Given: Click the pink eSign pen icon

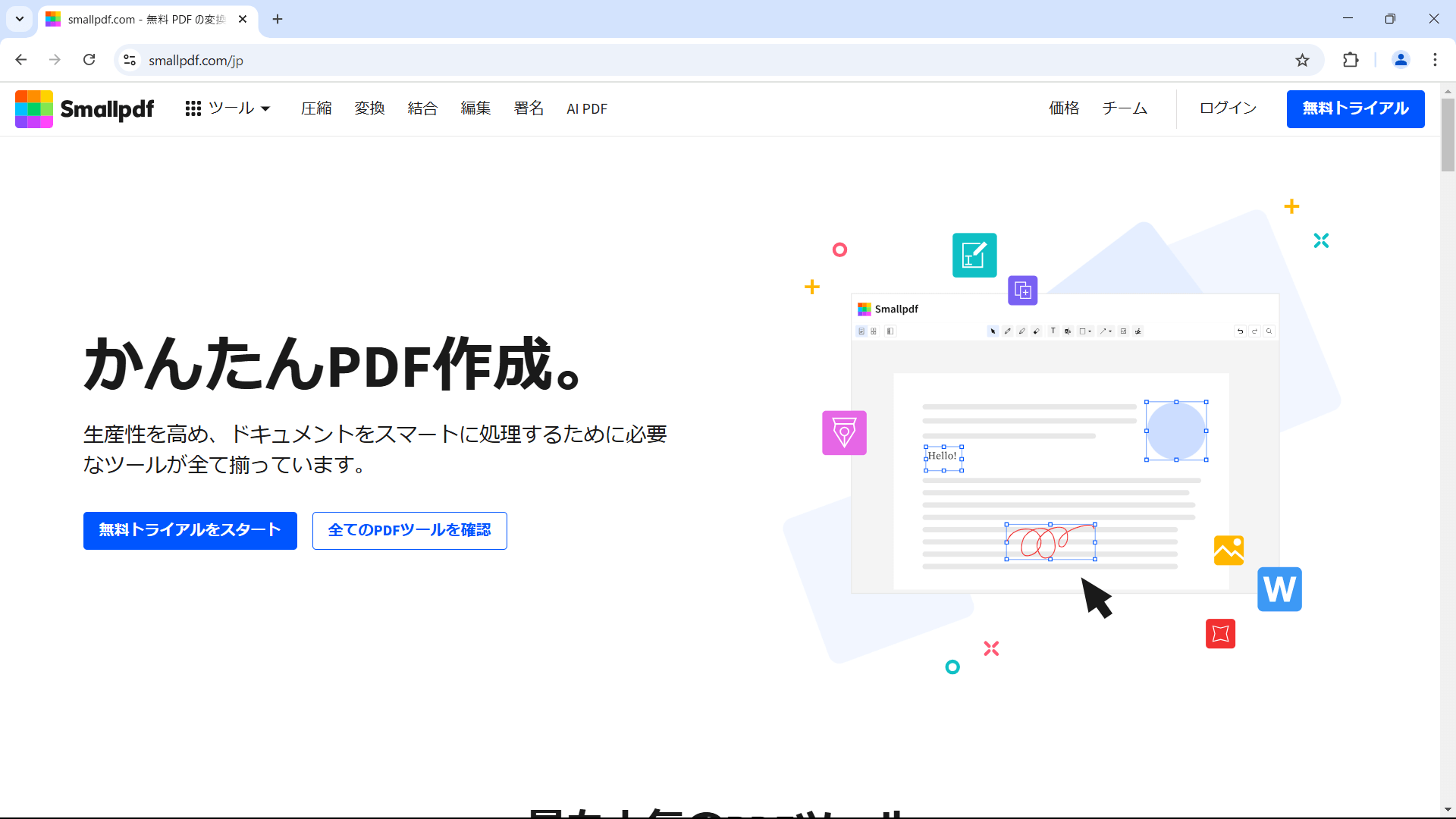Looking at the screenshot, I should pos(844,433).
